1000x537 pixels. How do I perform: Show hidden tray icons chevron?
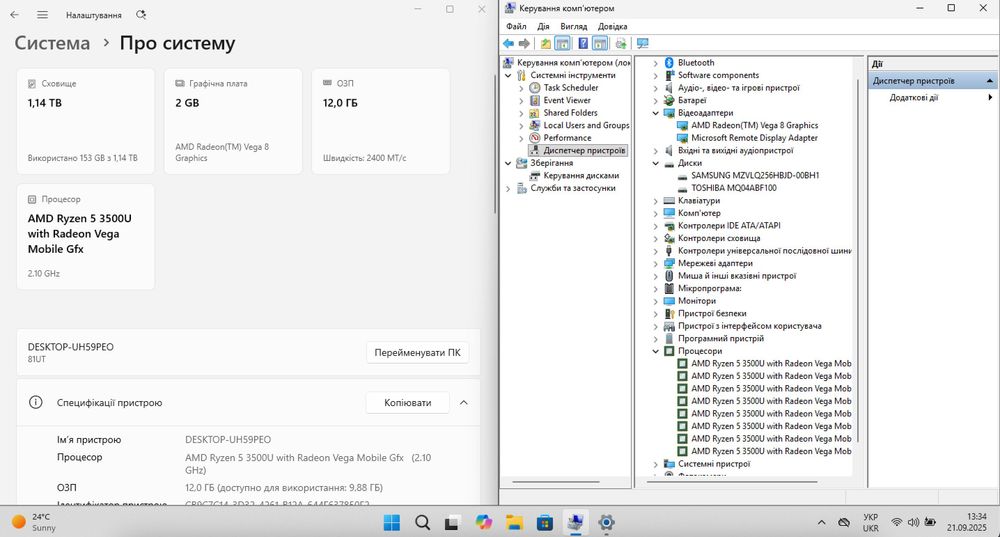tap(821, 522)
